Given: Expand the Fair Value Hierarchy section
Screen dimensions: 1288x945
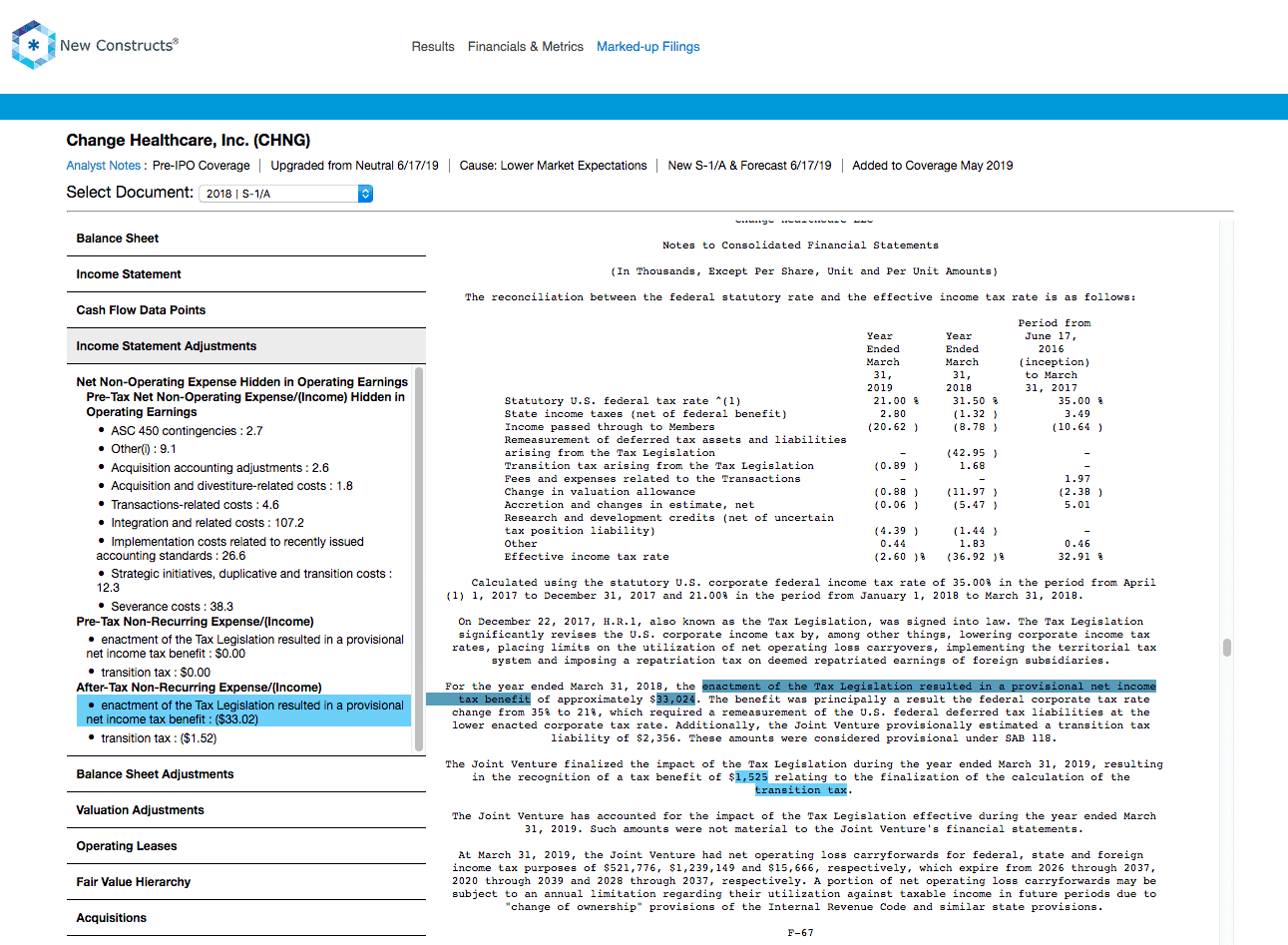Looking at the screenshot, I should point(246,882).
